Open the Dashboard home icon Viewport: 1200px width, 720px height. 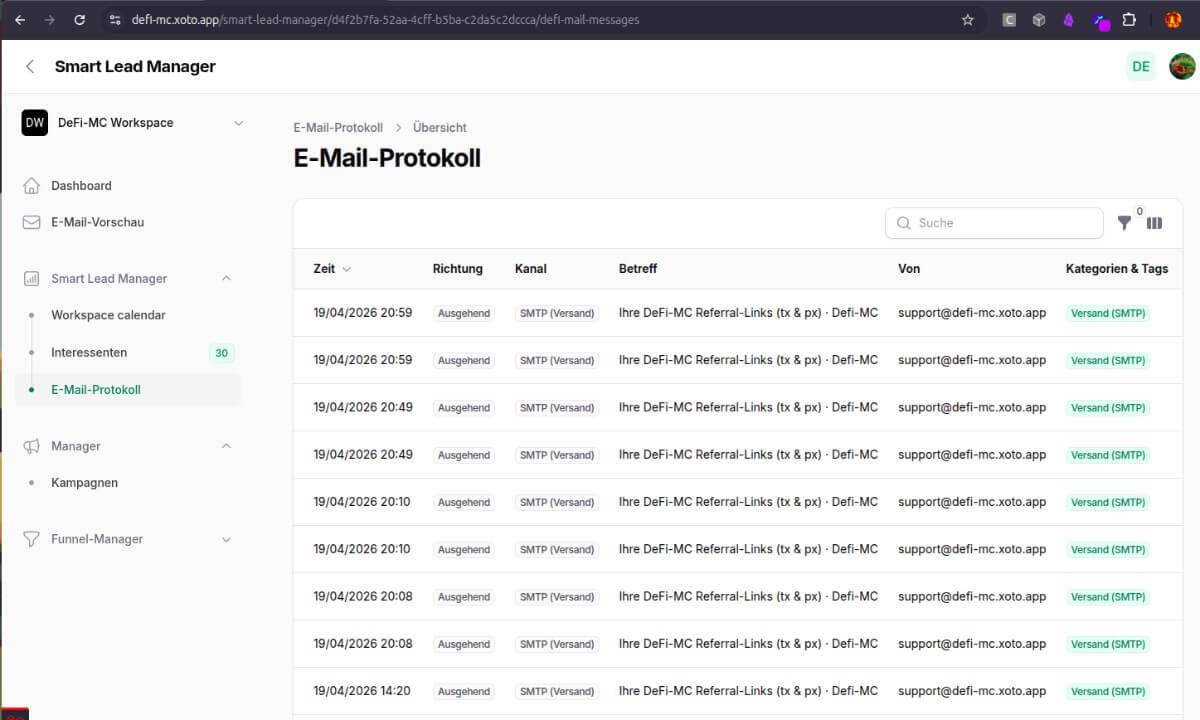tap(31, 186)
